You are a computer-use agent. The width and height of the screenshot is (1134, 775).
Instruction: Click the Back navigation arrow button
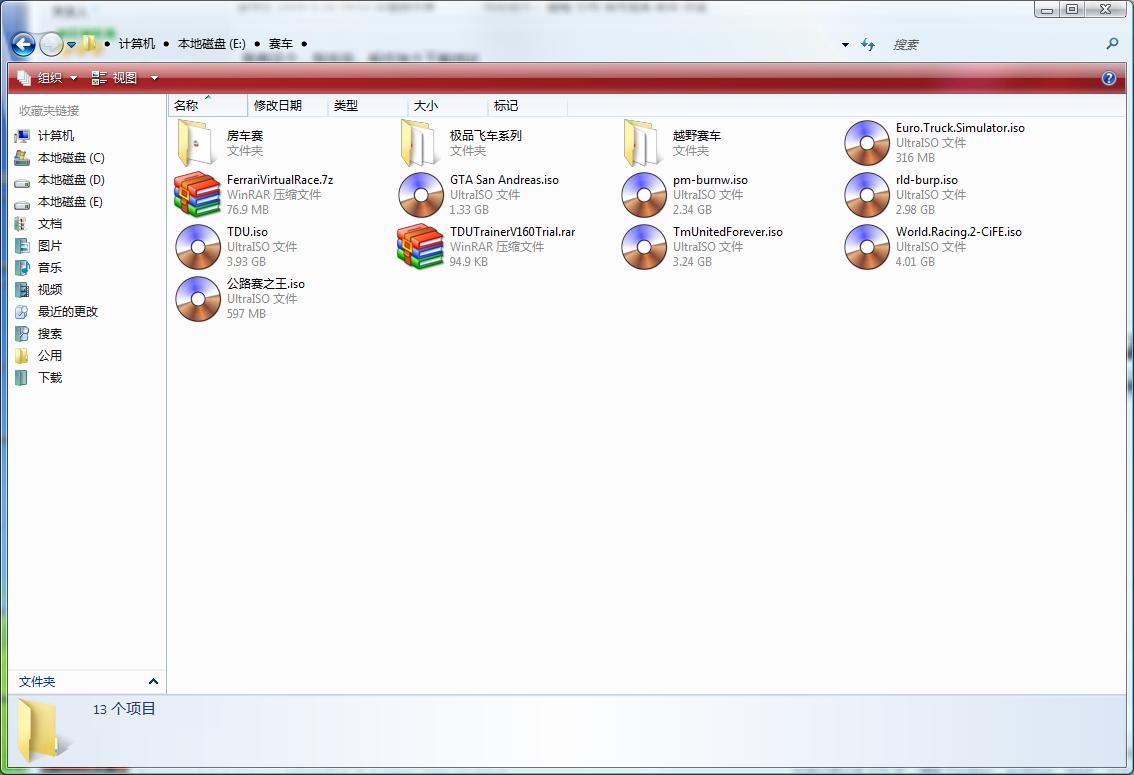click(24, 44)
